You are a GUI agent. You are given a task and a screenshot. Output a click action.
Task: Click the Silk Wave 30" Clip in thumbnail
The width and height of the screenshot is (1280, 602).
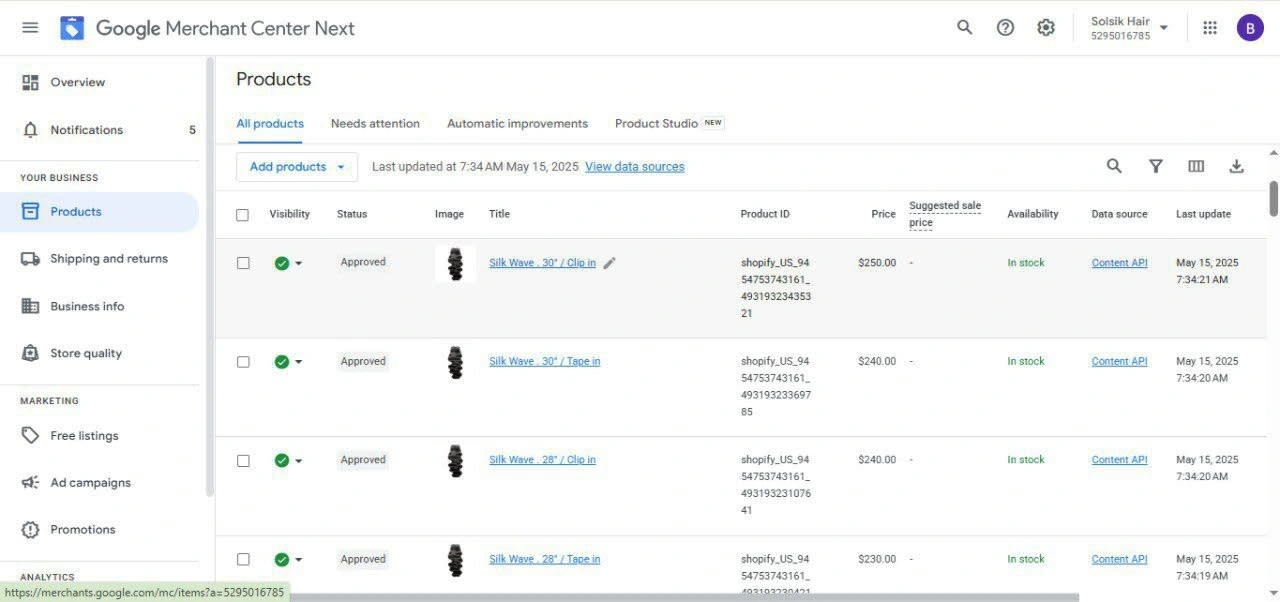[x=455, y=264]
